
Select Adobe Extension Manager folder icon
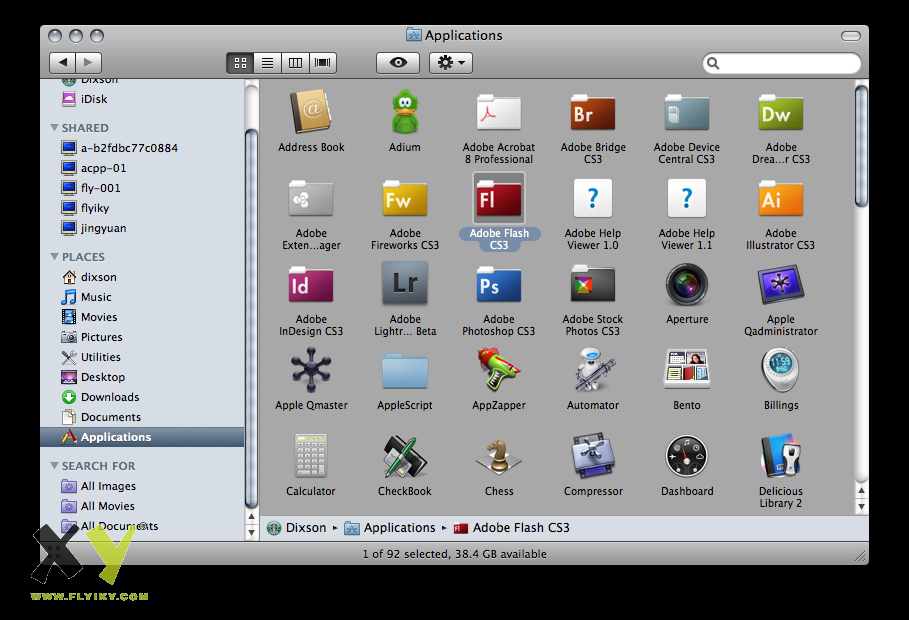[x=311, y=198]
